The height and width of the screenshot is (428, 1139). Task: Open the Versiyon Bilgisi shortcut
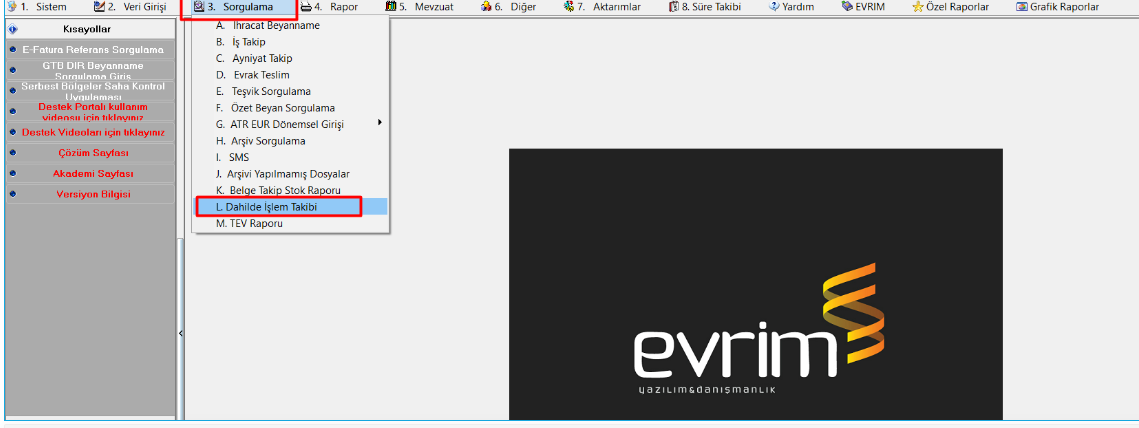[92, 195]
